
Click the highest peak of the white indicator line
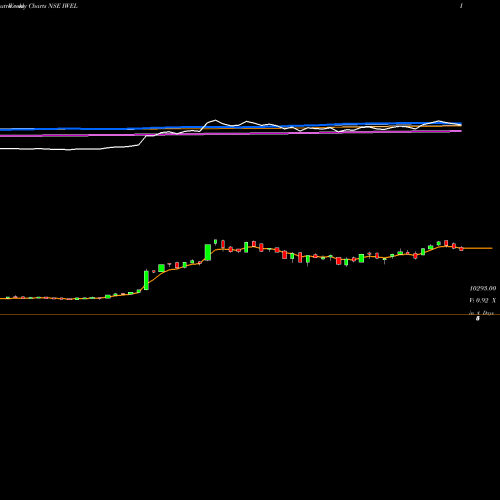tap(215, 120)
